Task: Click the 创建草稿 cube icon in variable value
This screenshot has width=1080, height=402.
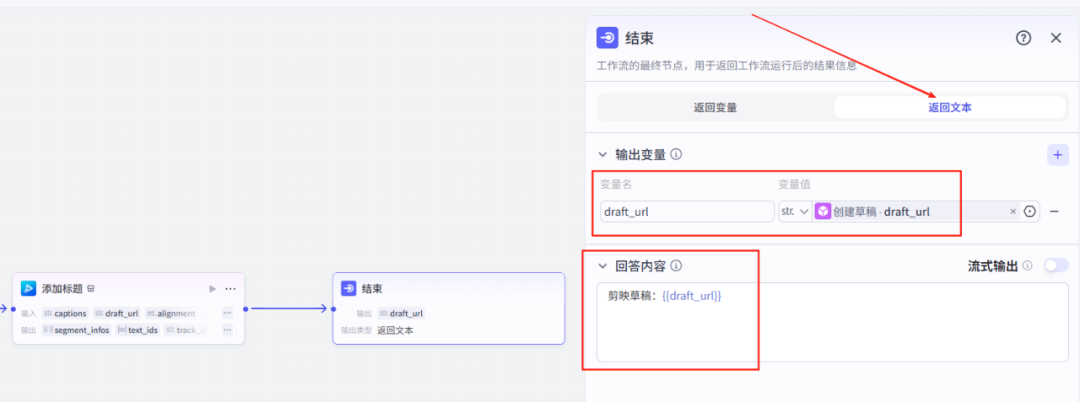Action: click(822, 211)
